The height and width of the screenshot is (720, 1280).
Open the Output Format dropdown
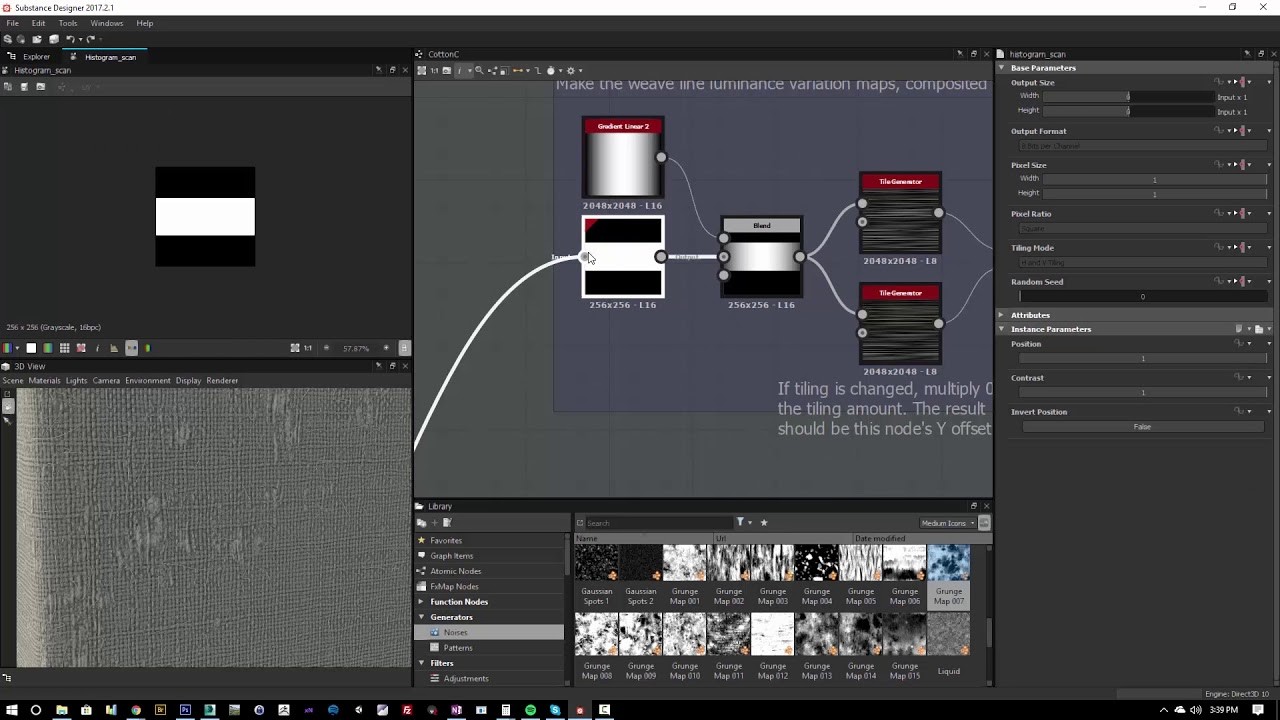tap(1142, 146)
